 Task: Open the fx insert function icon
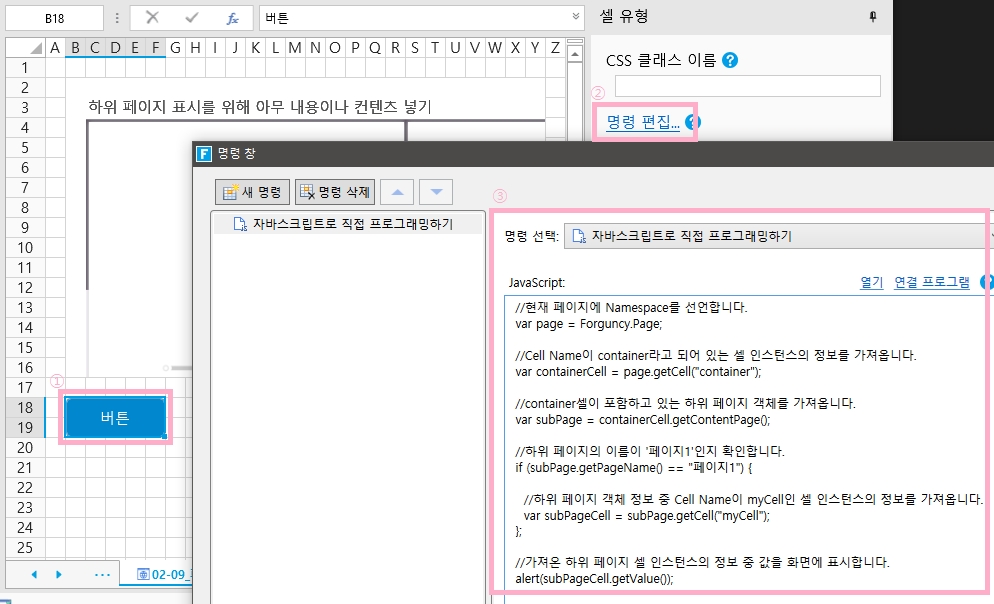pos(232,18)
